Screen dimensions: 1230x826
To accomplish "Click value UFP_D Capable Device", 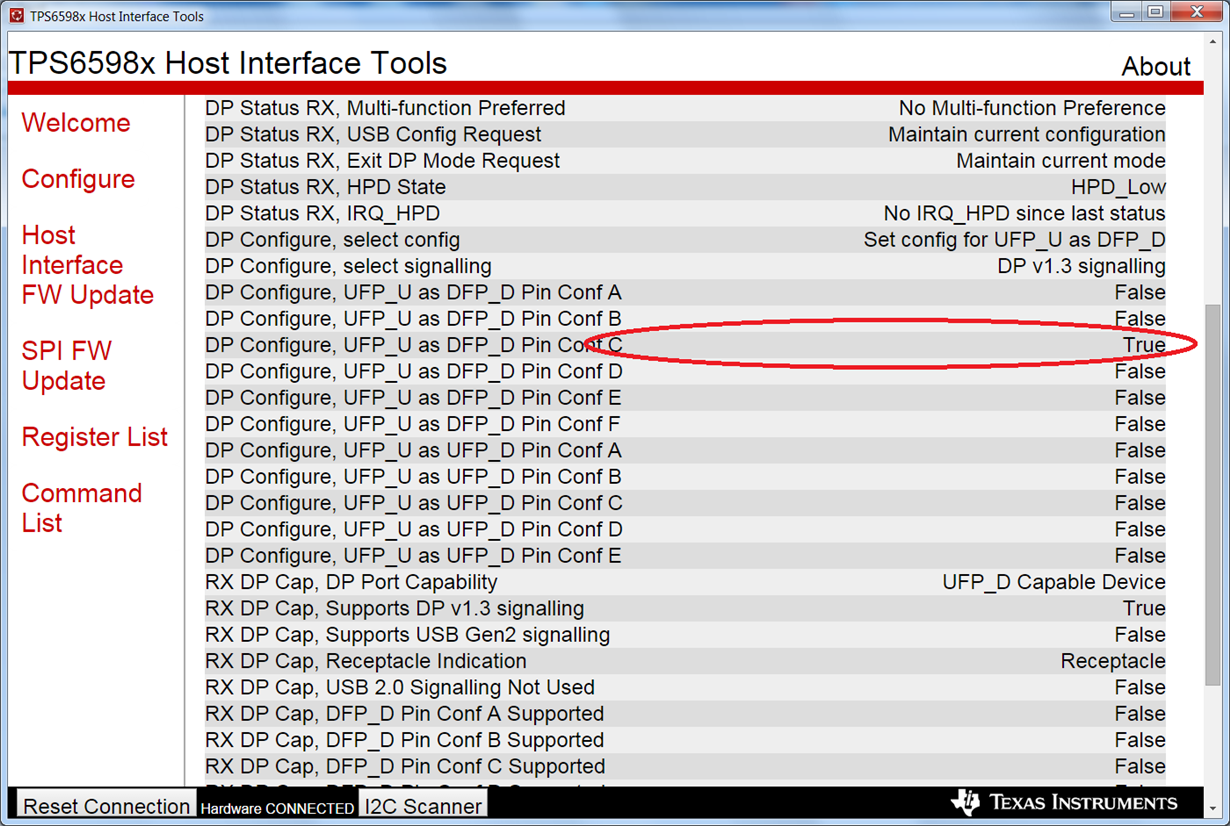I will click(1054, 582).
